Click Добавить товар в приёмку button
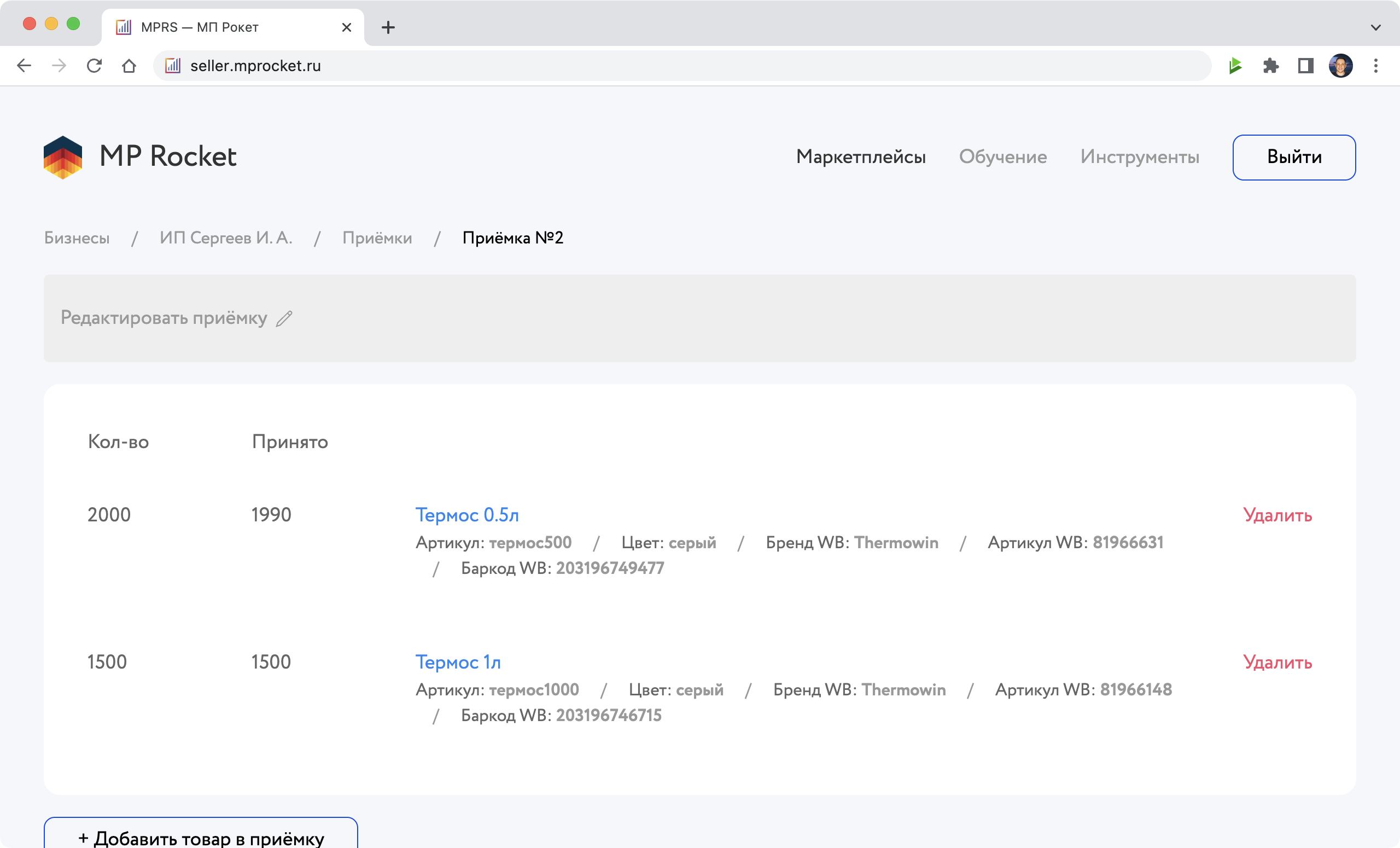The image size is (1400, 848). tap(201, 837)
